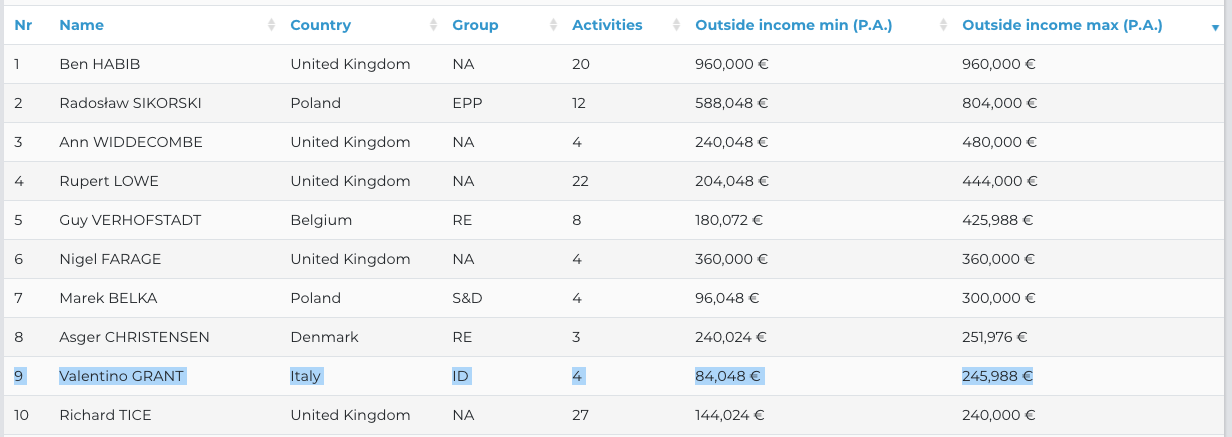The height and width of the screenshot is (437, 1232).
Task: Click the highlighted Valentino GRANT name
Action: point(122,376)
